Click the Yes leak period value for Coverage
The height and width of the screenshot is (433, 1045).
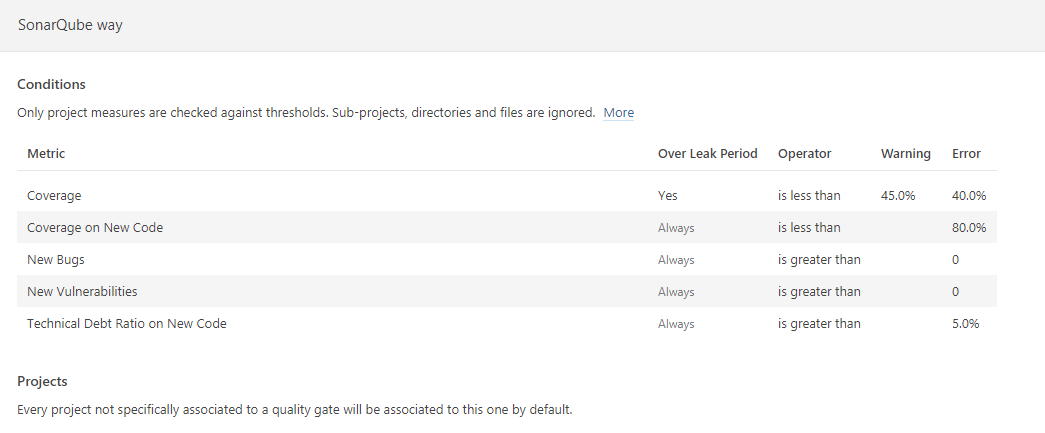click(x=667, y=196)
